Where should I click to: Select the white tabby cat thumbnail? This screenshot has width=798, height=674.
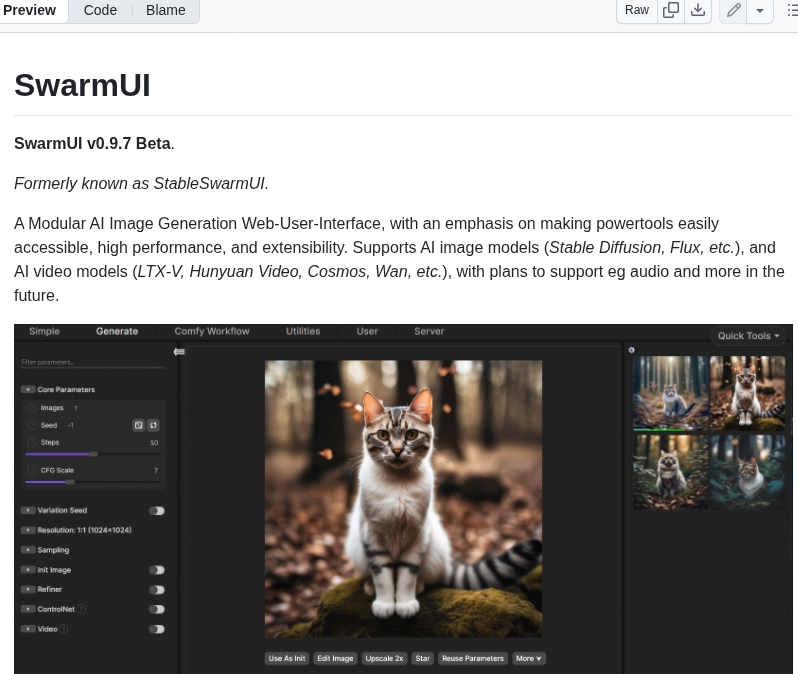(x=747, y=393)
